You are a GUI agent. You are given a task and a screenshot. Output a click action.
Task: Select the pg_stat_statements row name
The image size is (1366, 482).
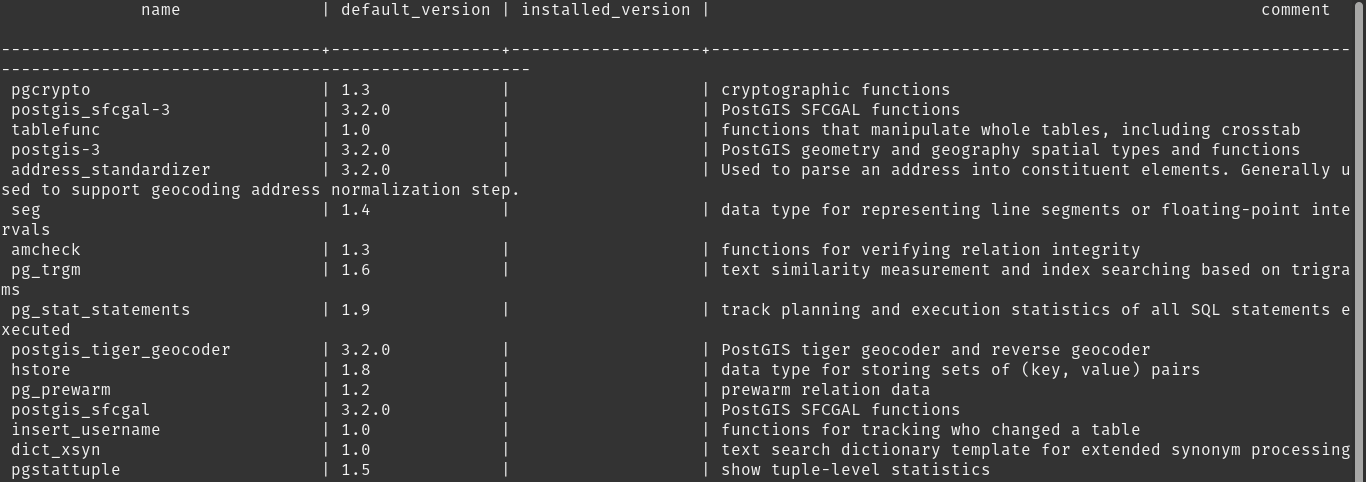(101, 310)
